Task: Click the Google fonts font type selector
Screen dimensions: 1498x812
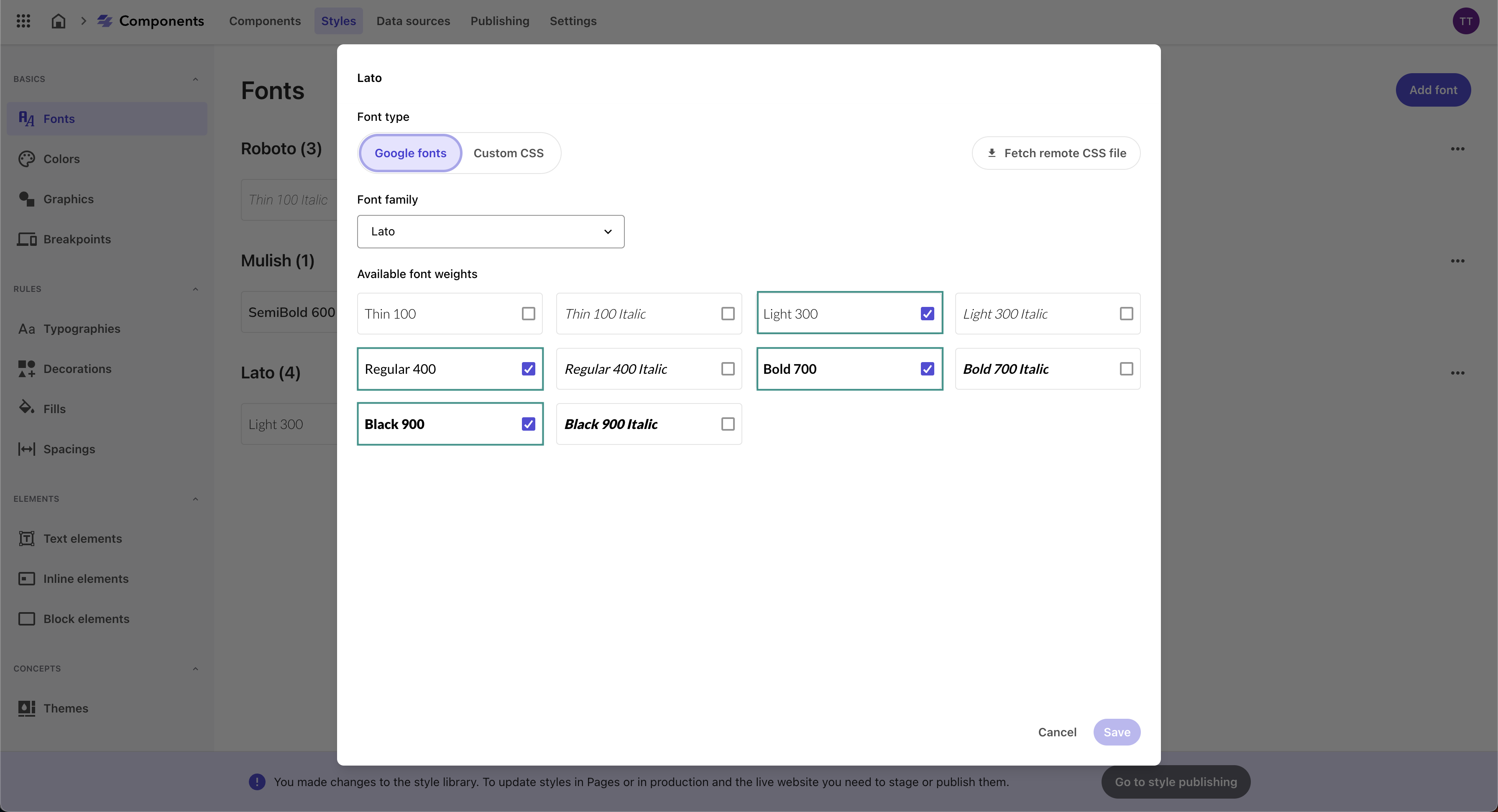Action: 410,153
